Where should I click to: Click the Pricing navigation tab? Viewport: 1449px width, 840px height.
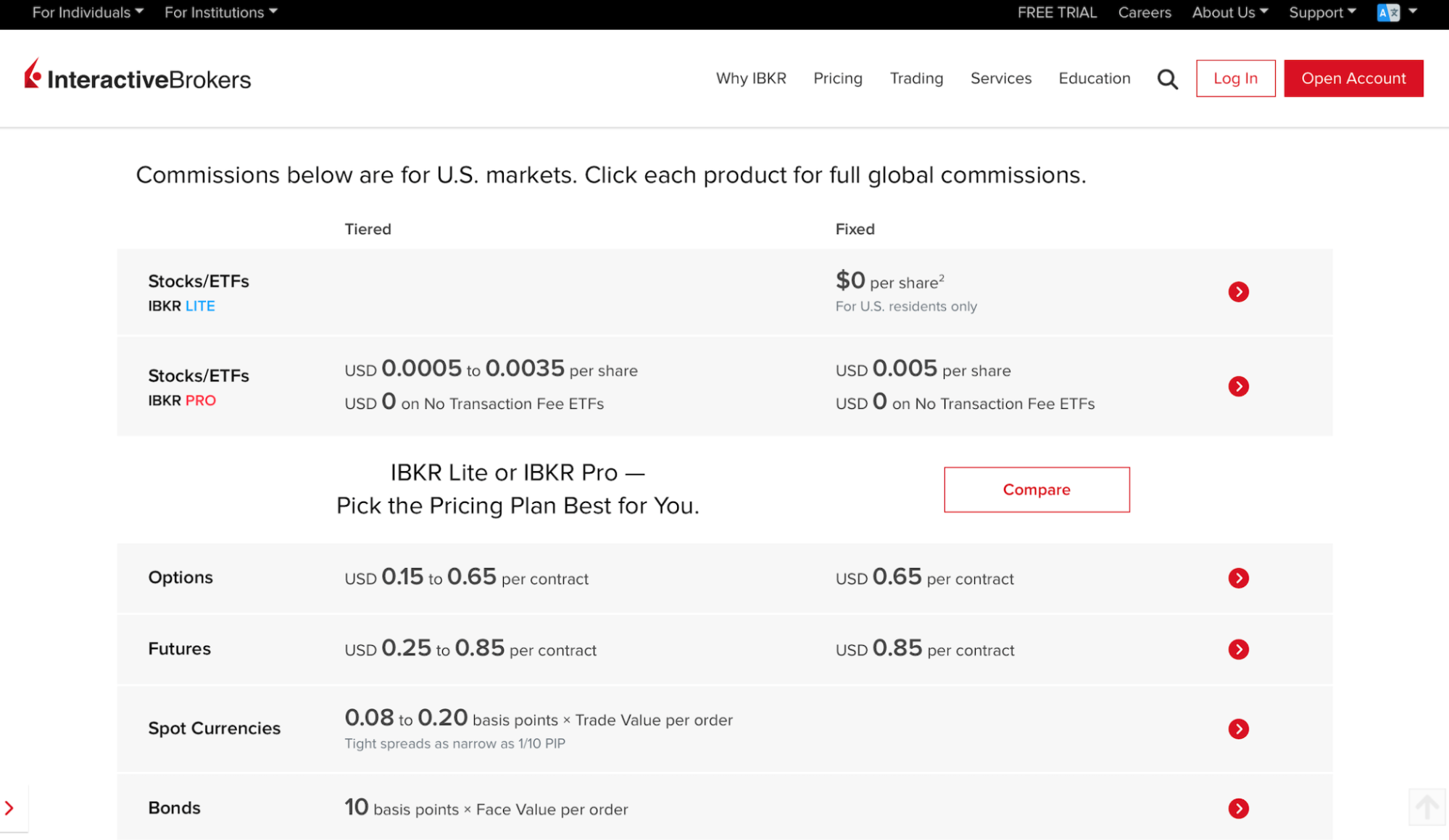[839, 78]
